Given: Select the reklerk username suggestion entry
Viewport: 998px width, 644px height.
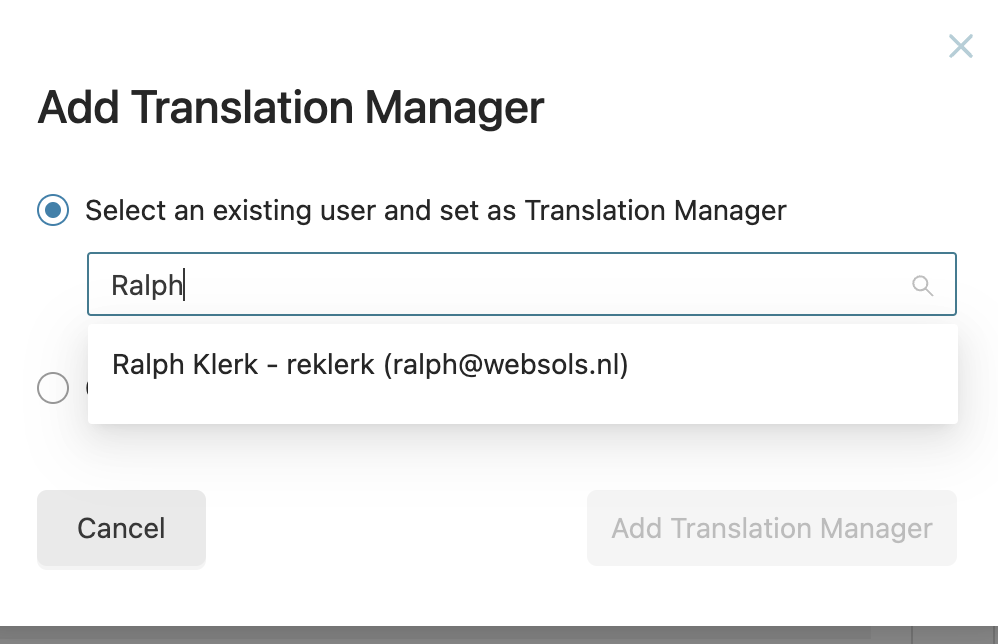Looking at the screenshot, I should click(330, 365).
